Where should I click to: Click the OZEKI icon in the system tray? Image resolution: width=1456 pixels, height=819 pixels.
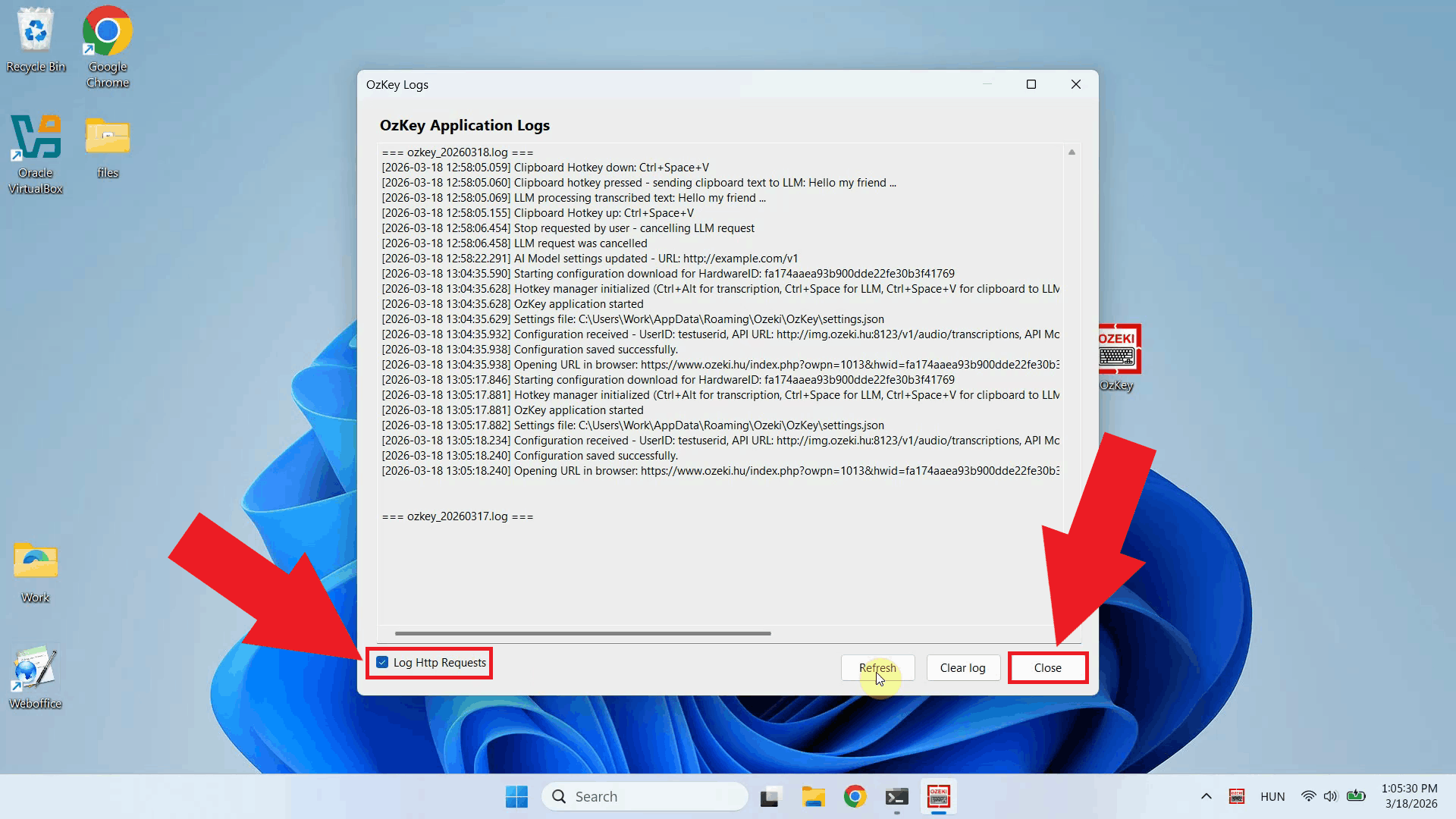[x=1236, y=796]
